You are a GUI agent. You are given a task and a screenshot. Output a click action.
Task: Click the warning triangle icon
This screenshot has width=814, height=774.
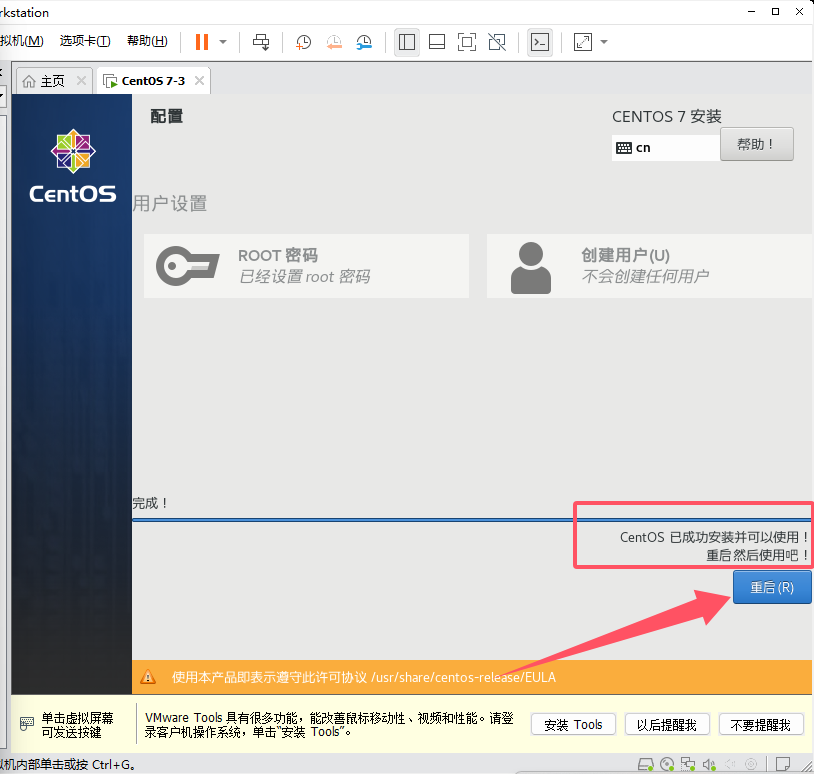148,677
